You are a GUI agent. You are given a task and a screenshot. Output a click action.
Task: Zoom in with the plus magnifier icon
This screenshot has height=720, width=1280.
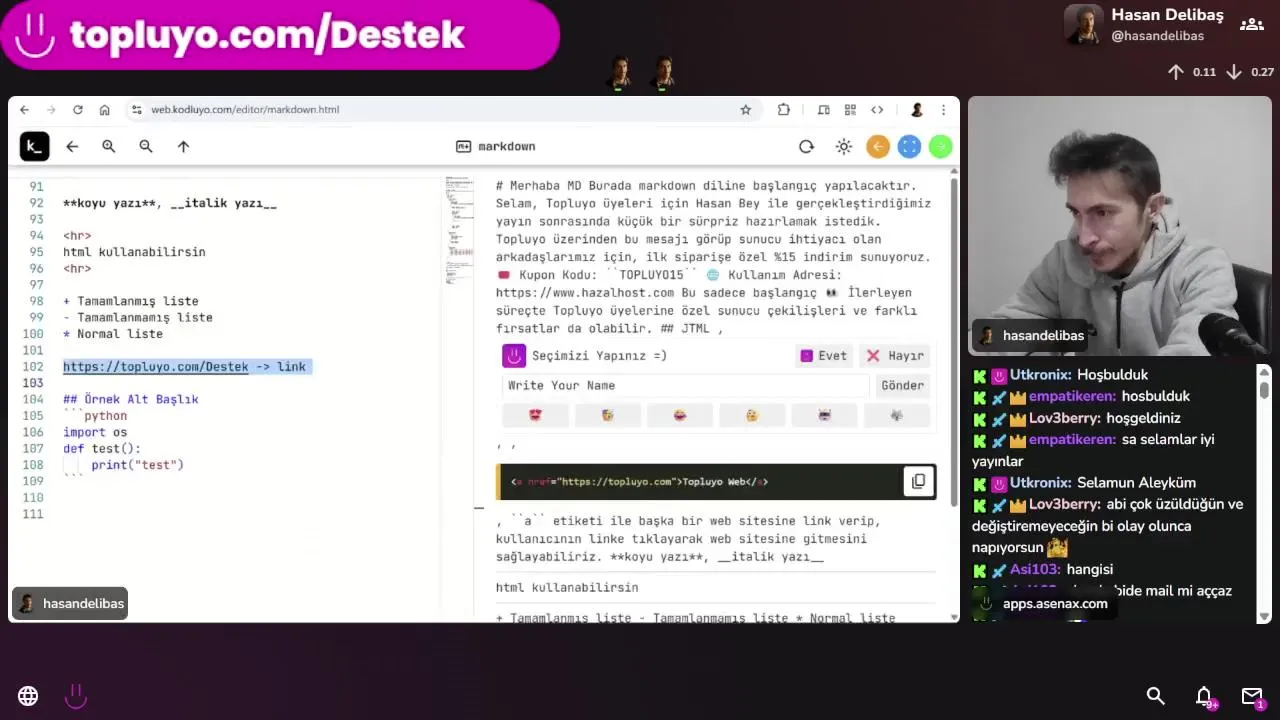pyautogui.click(x=109, y=147)
